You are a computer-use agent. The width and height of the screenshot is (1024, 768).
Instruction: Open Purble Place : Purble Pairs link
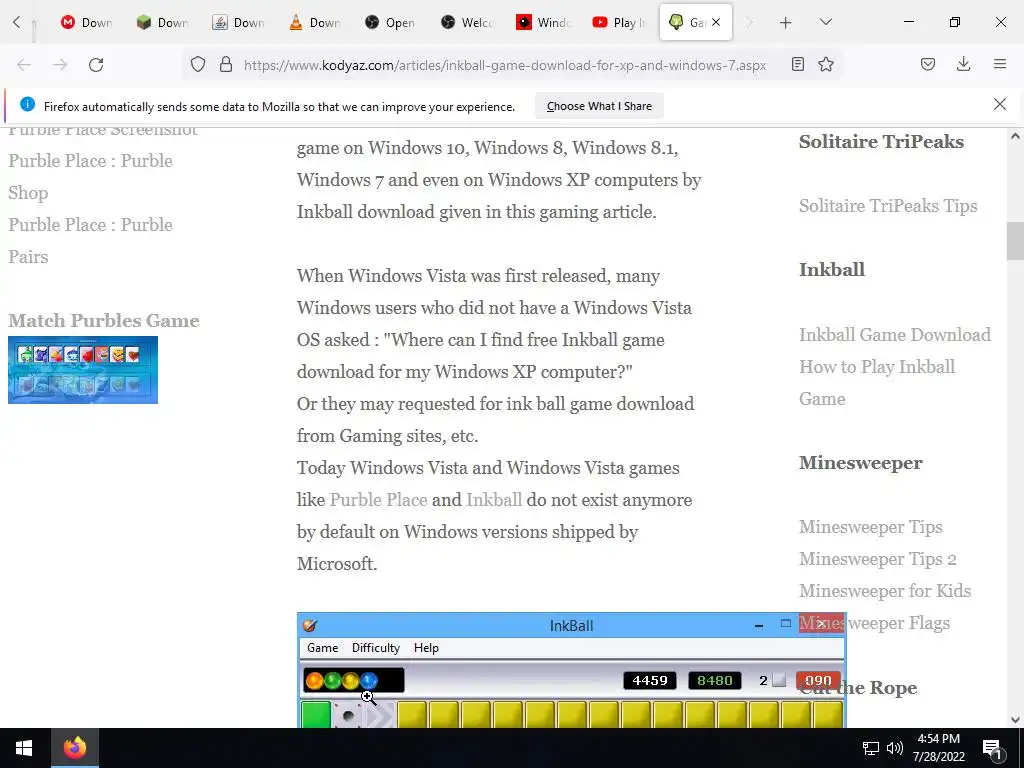[x=90, y=240]
